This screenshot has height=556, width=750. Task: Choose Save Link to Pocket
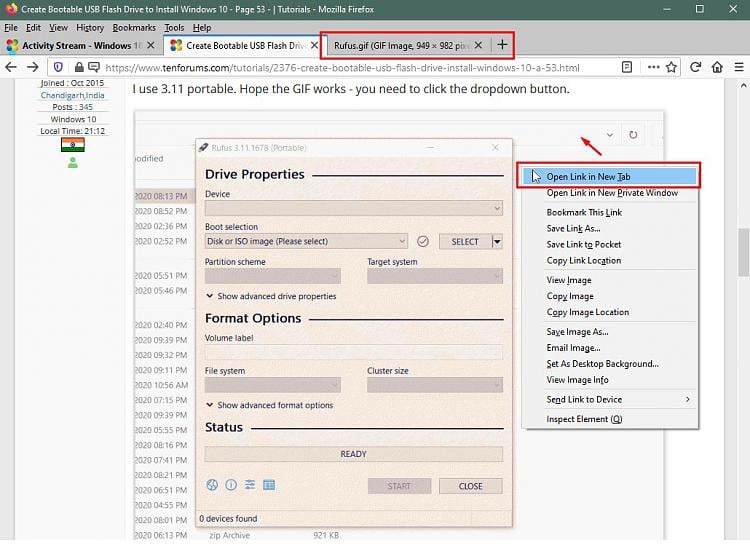610,245
